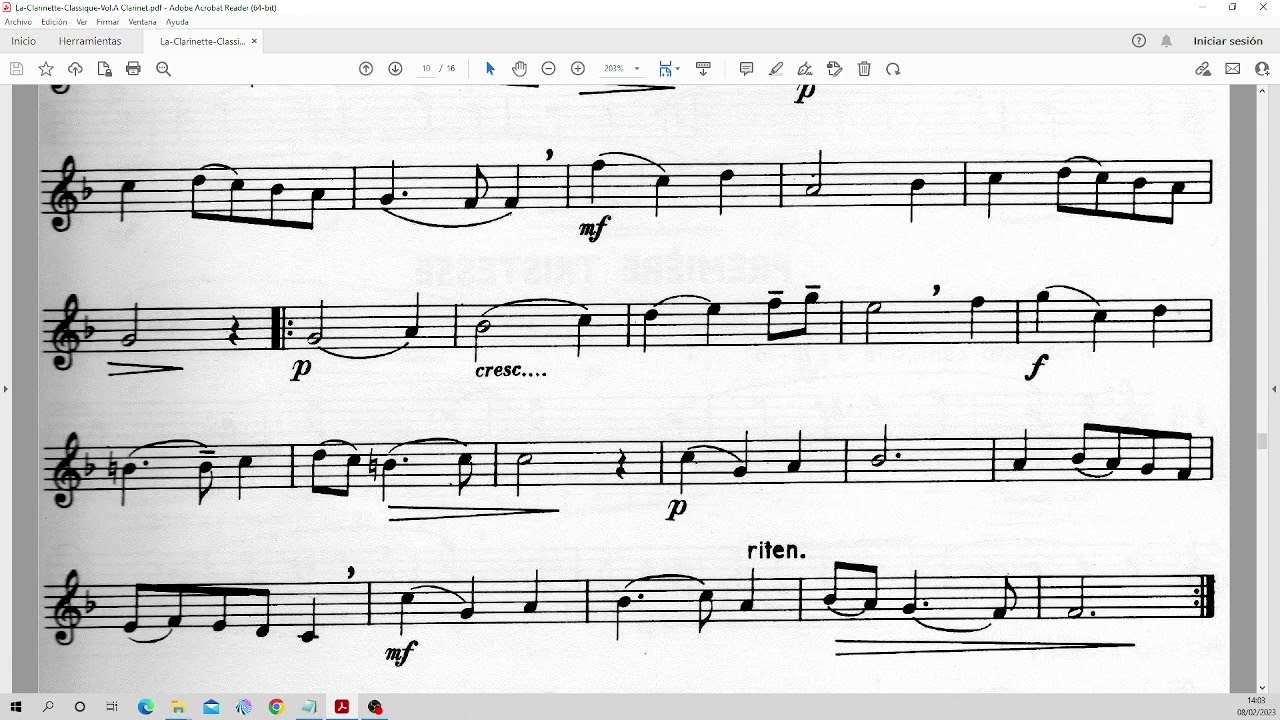This screenshot has height=720, width=1280.
Task: Activate the Hand pan tool
Action: [519, 69]
